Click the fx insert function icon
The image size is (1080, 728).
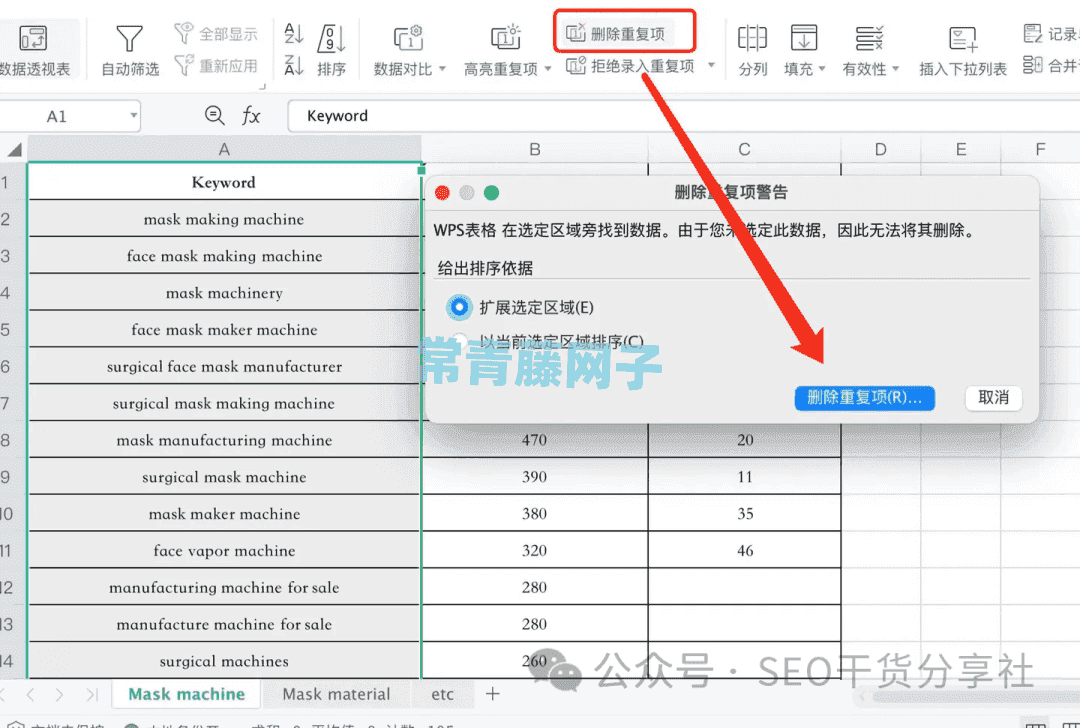point(251,116)
